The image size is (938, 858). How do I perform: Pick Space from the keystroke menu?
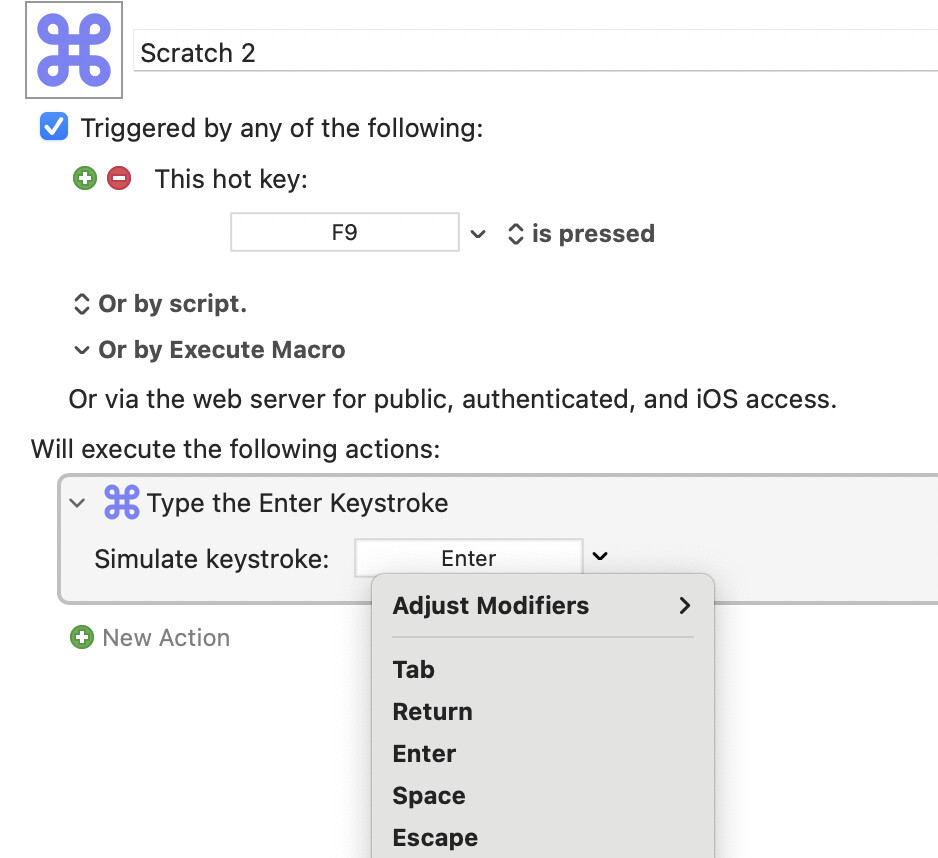tap(429, 796)
